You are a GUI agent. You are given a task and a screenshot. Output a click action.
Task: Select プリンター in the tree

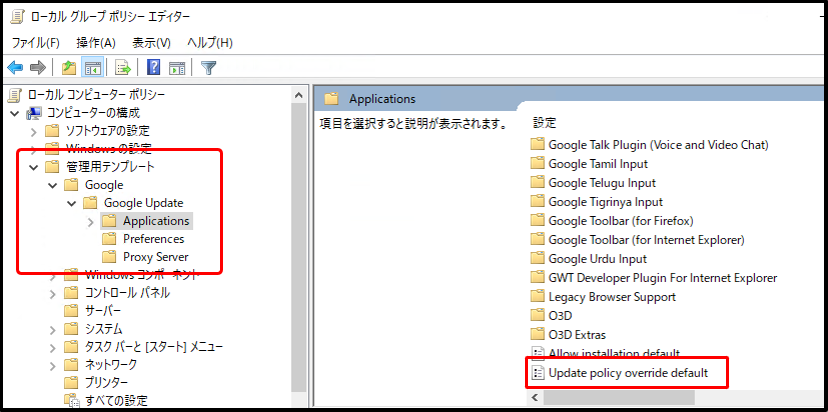106,382
